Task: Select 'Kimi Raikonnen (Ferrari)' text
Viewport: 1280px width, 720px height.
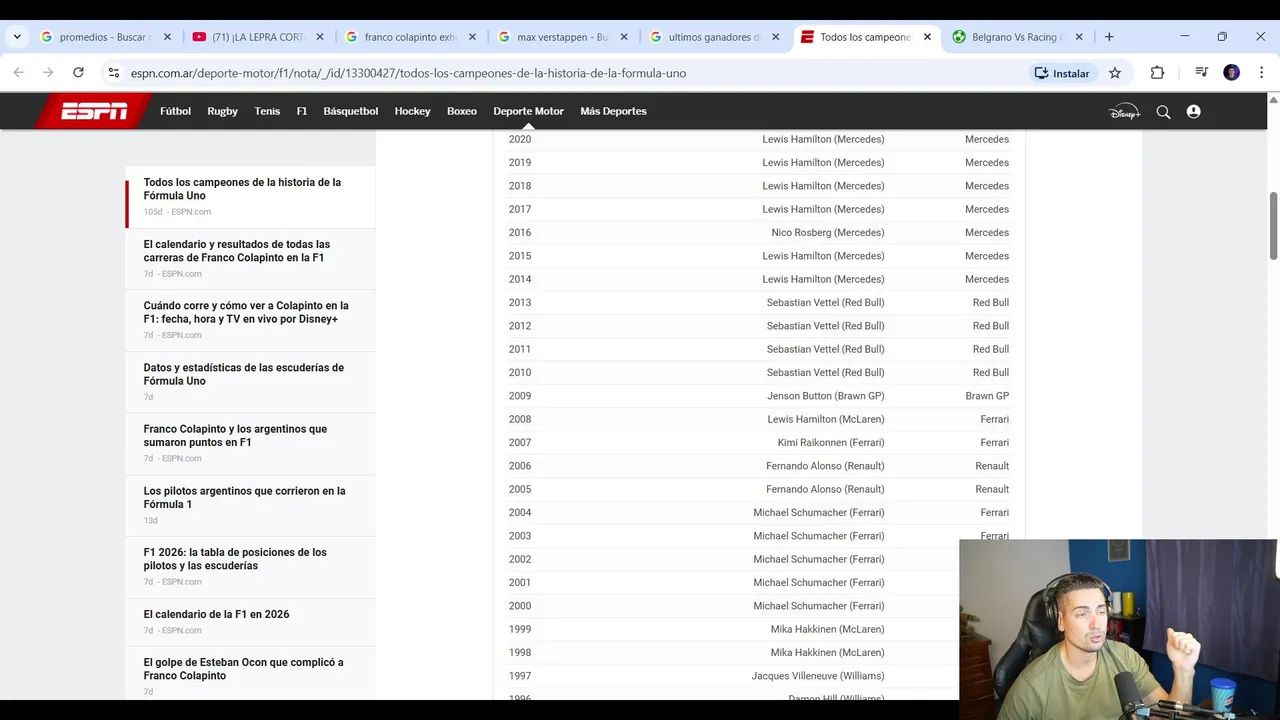Action: point(831,443)
